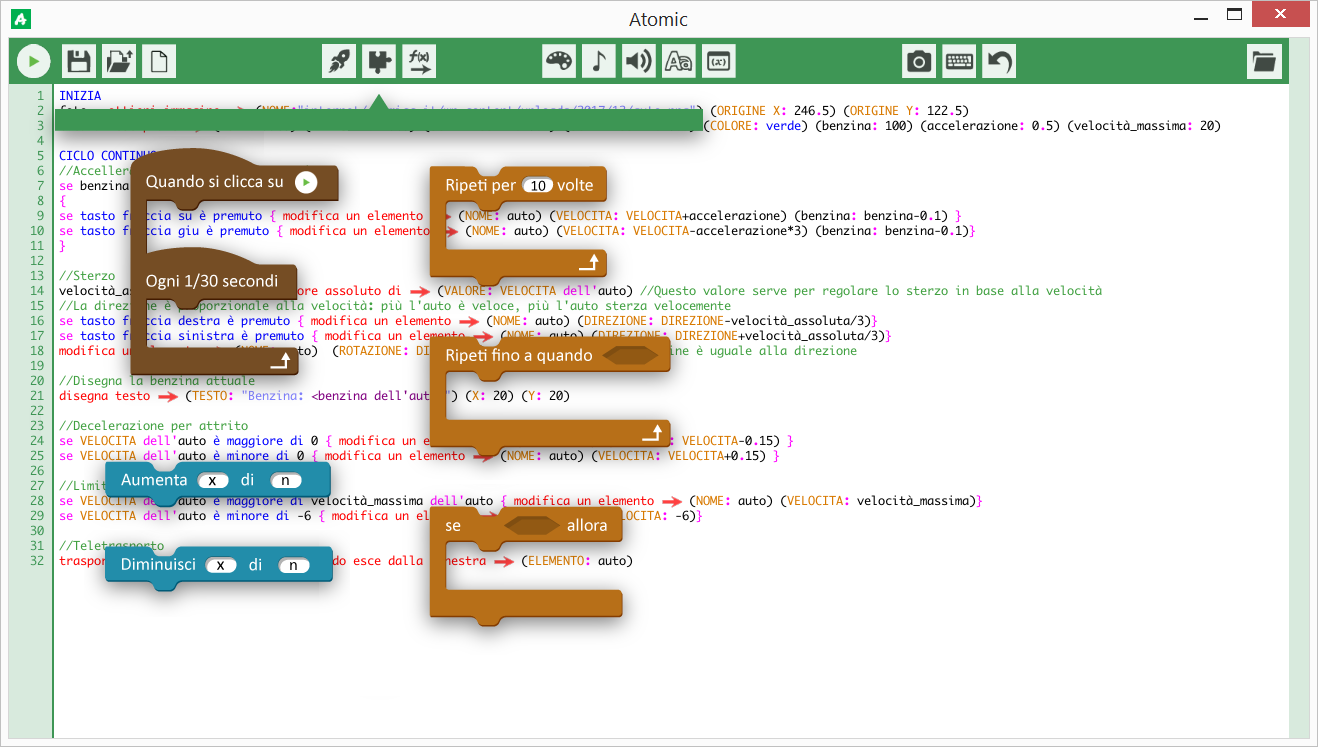
Task: Undo the last action with the arrow
Action: coord(999,62)
